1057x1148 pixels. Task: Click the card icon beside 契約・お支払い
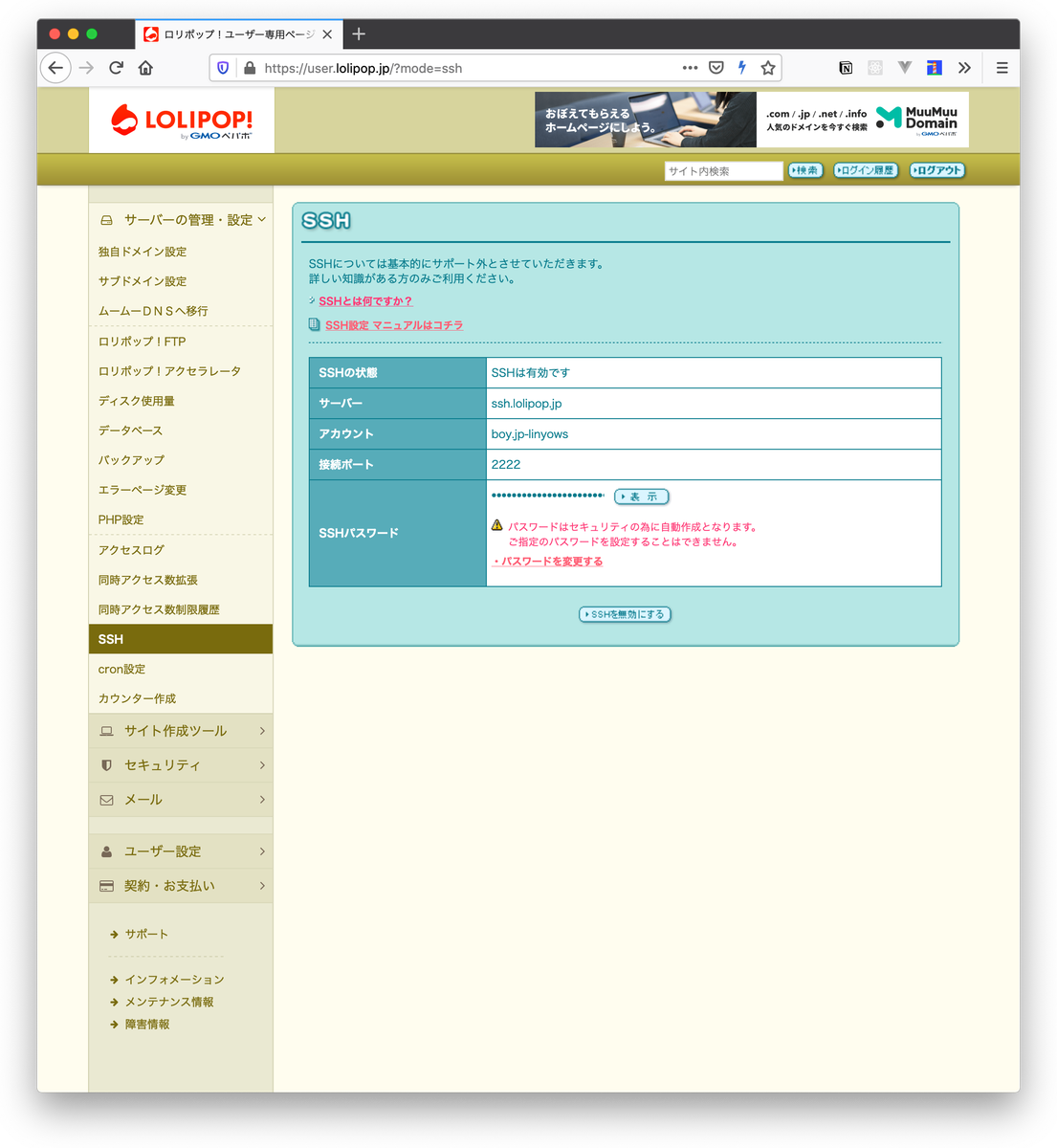pos(105,885)
